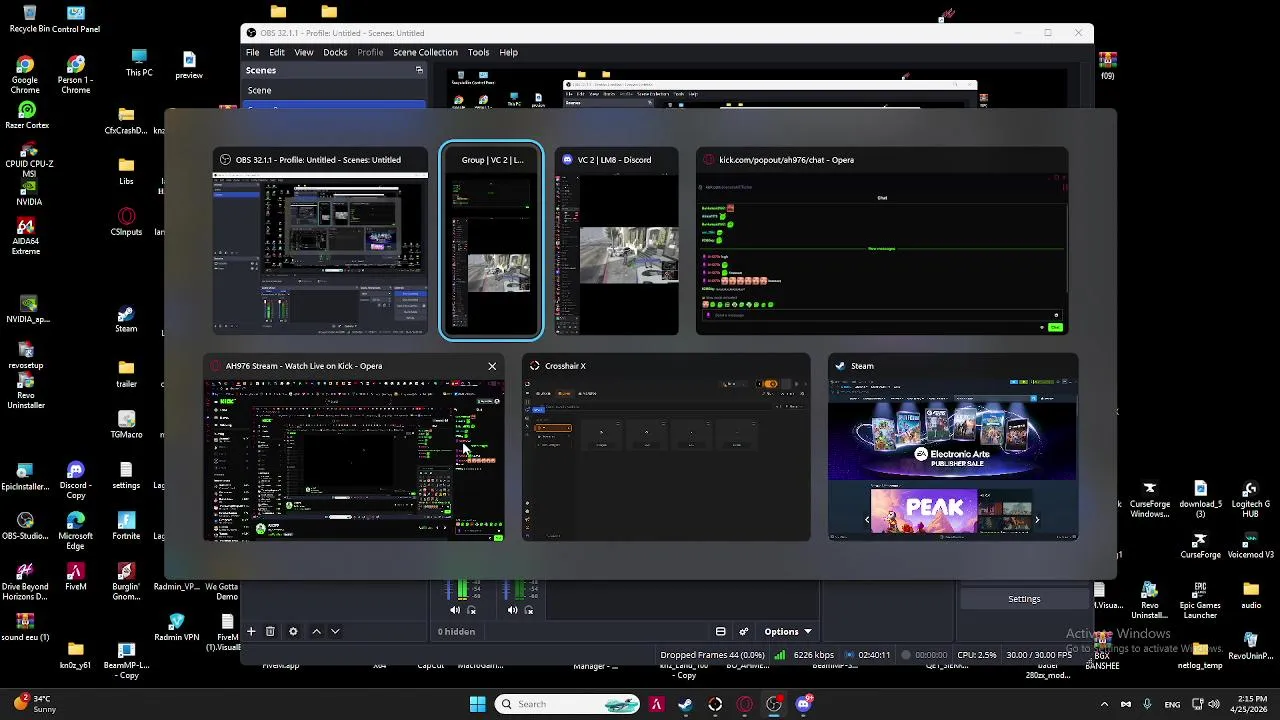The height and width of the screenshot is (720, 1280).
Task: Open the Razer Cortex desktop icon
Action: pos(27,115)
